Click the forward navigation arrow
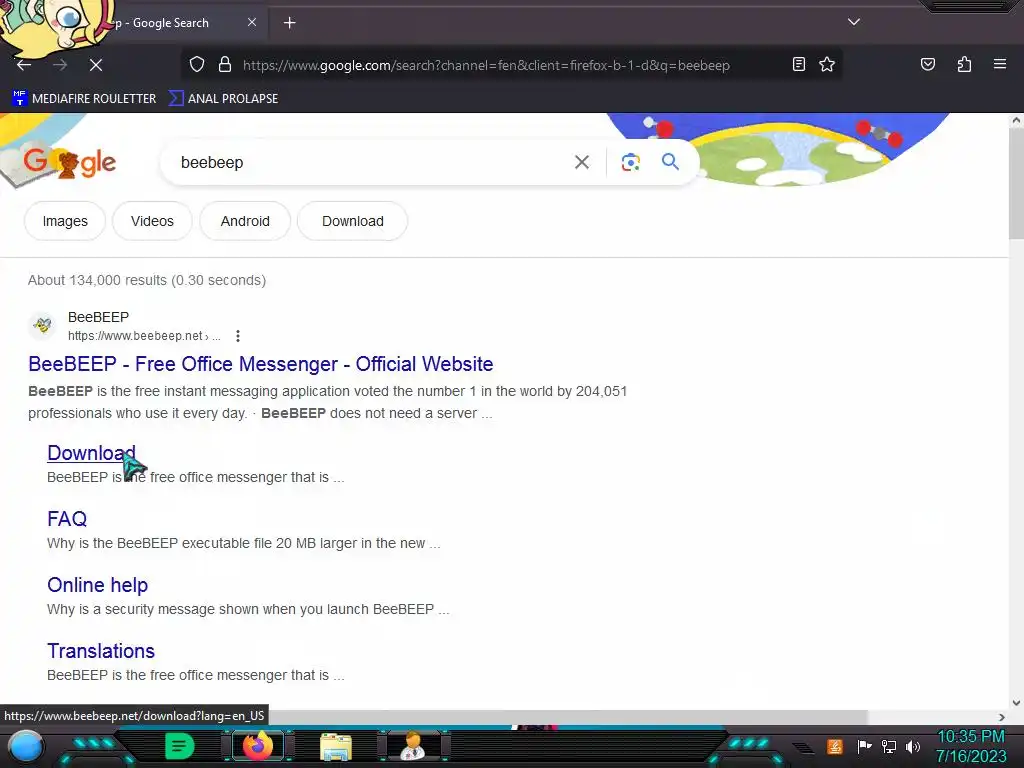The image size is (1024, 768). point(60,65)
